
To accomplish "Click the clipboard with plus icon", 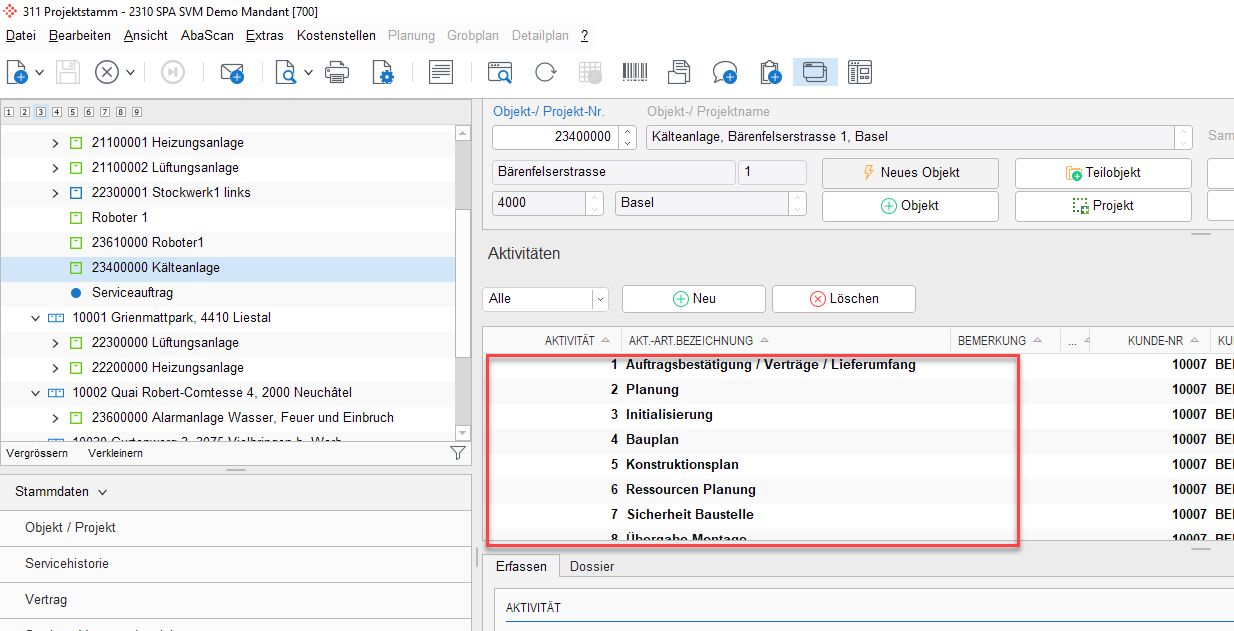I will [770, 72].
